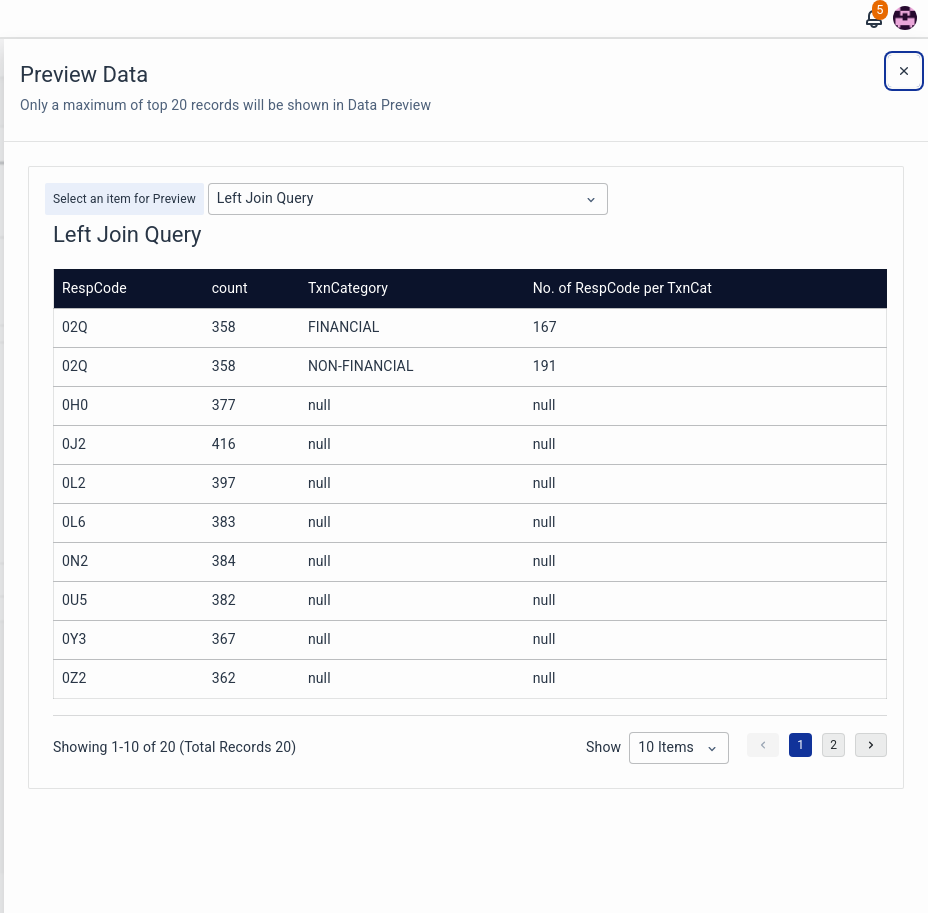Screen dimensions: 928x913
Task: Close the Preview Data panel
Action: pos(904,71)
